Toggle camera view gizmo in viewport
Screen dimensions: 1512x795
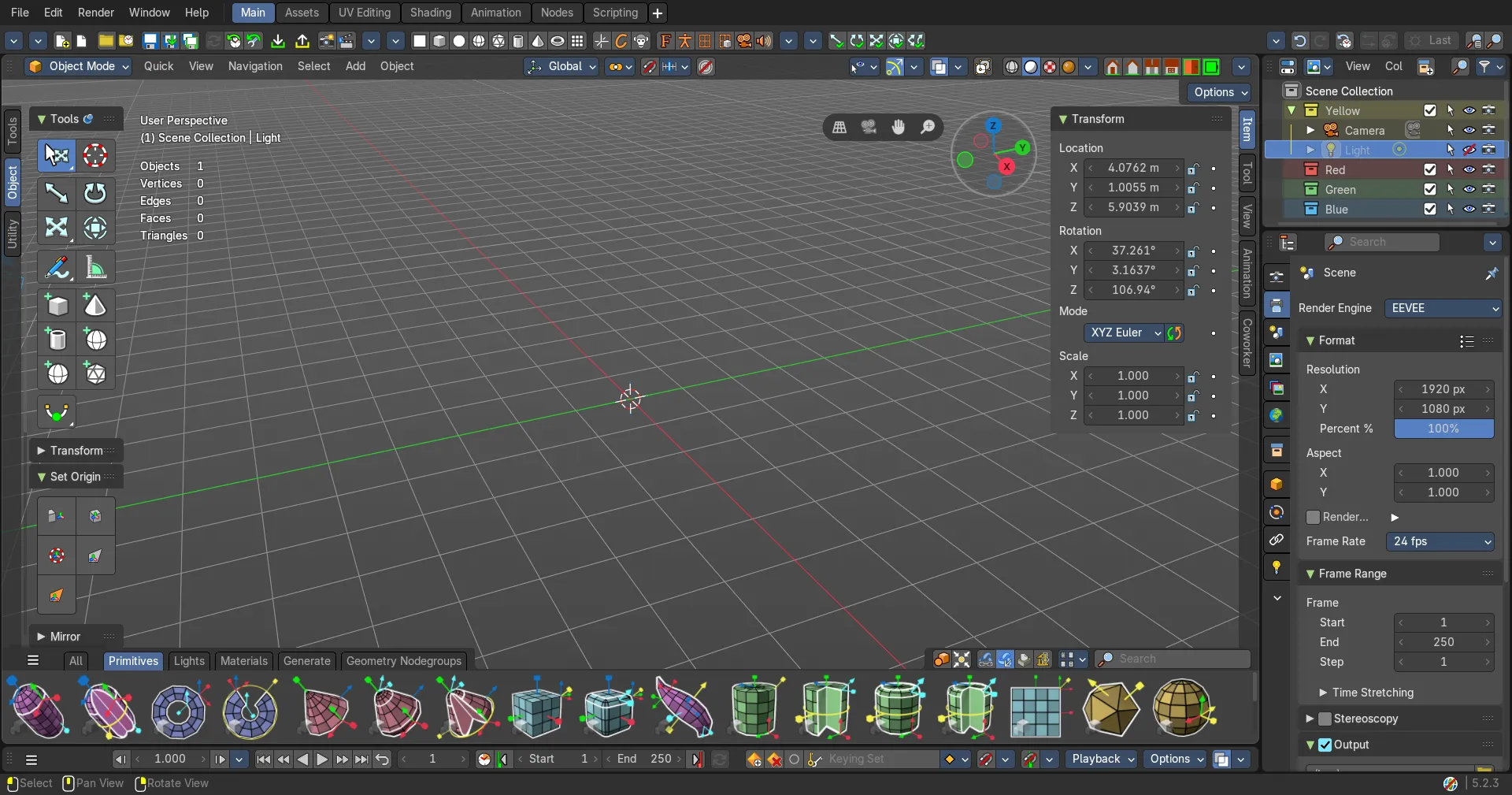(x=869, y=127)
